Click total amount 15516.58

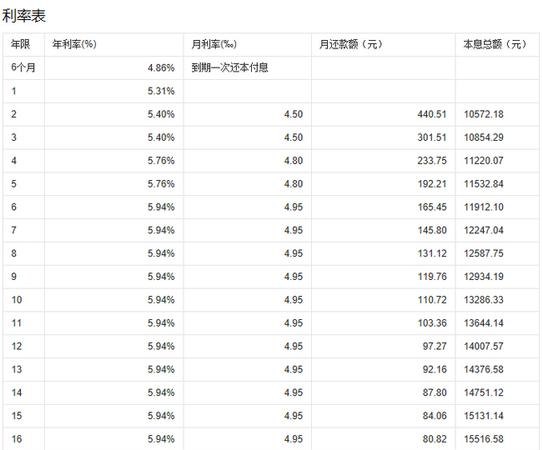484,439
